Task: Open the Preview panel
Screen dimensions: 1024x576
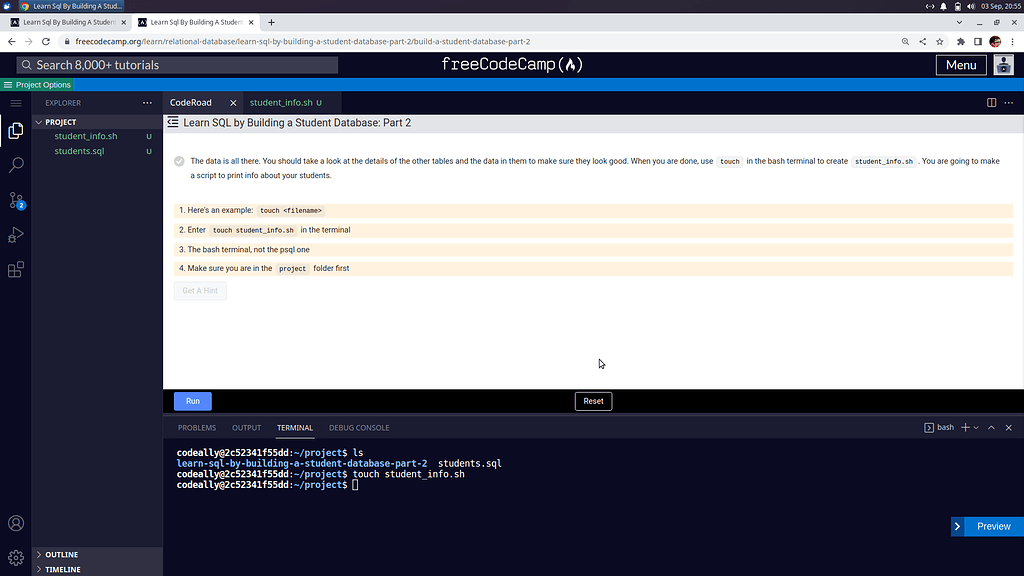Action: (x=992, y=526)
